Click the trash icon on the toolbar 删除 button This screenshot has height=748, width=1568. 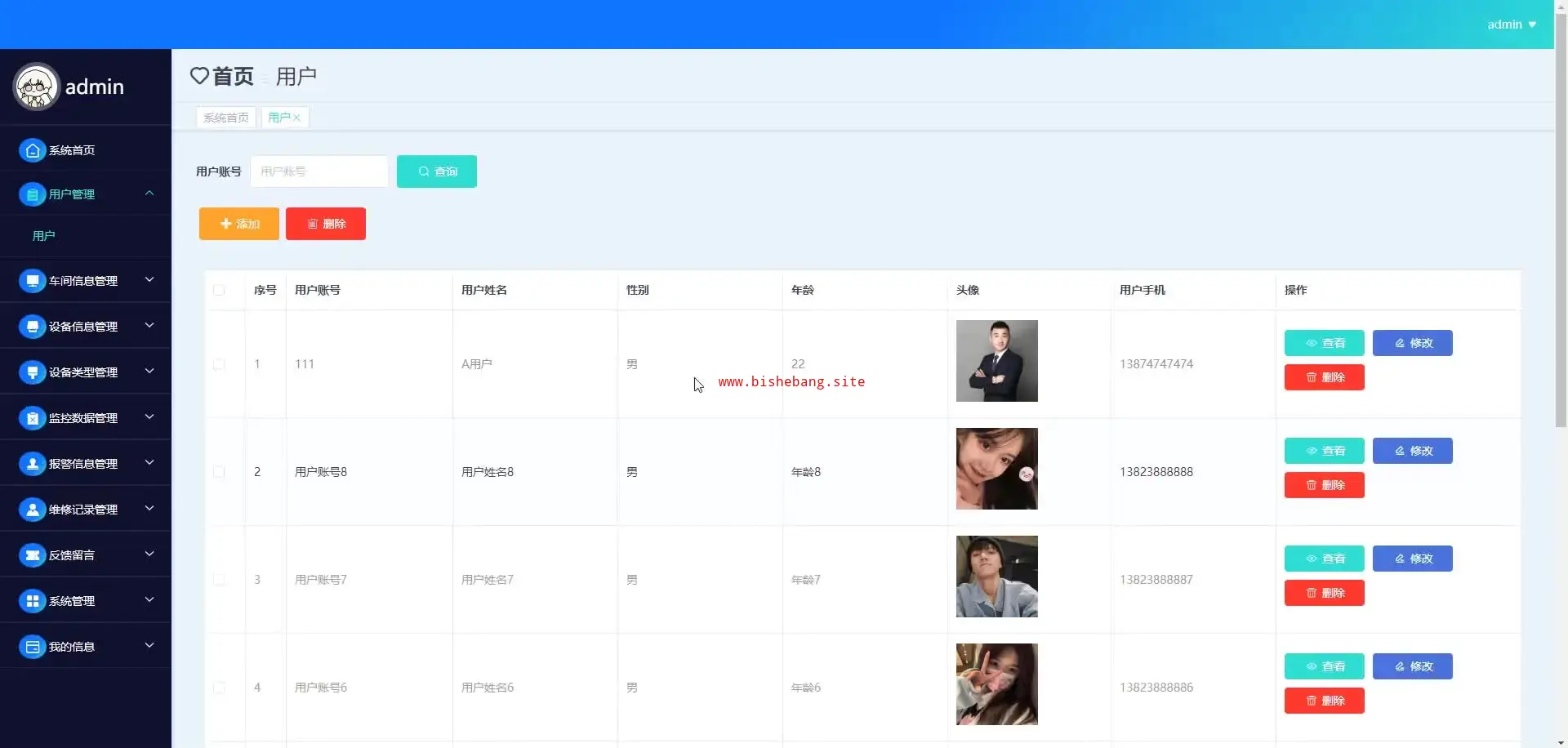[x=312, y=224]
